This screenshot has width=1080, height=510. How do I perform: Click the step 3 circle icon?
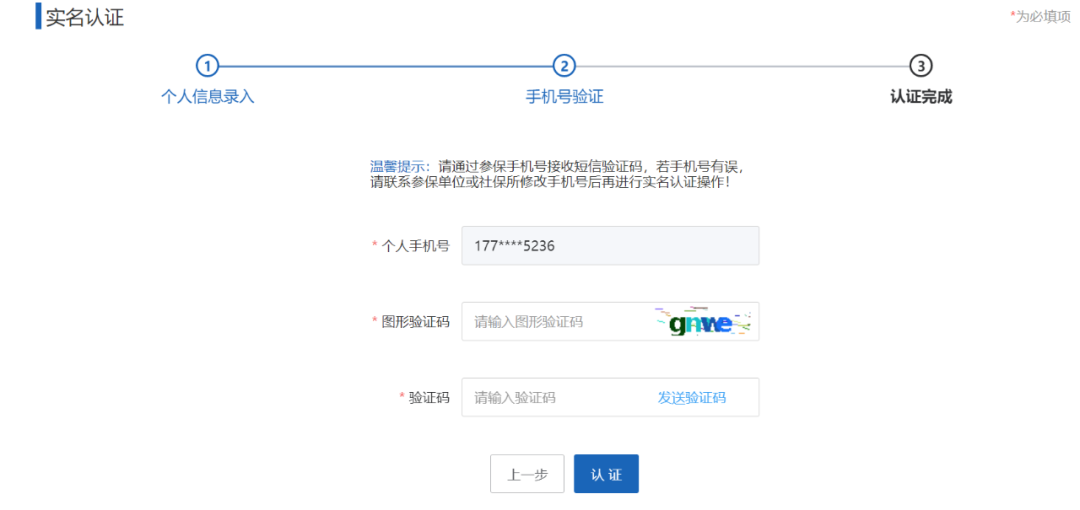(x=921, y=66)
